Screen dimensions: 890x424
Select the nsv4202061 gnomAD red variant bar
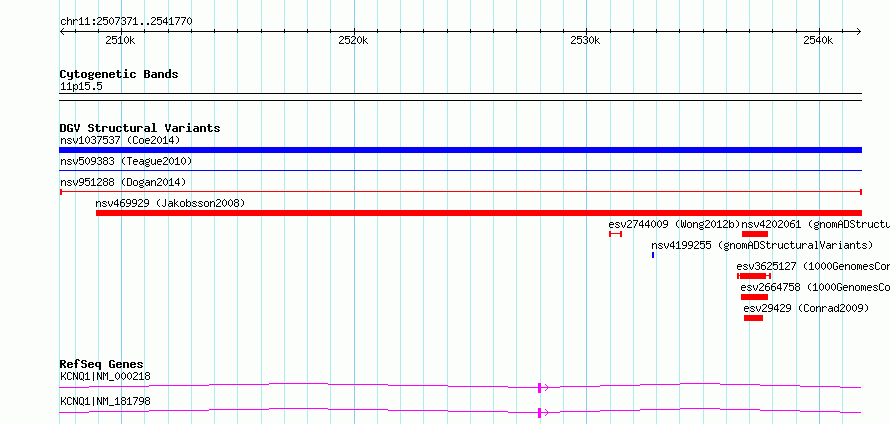point(755,234)
